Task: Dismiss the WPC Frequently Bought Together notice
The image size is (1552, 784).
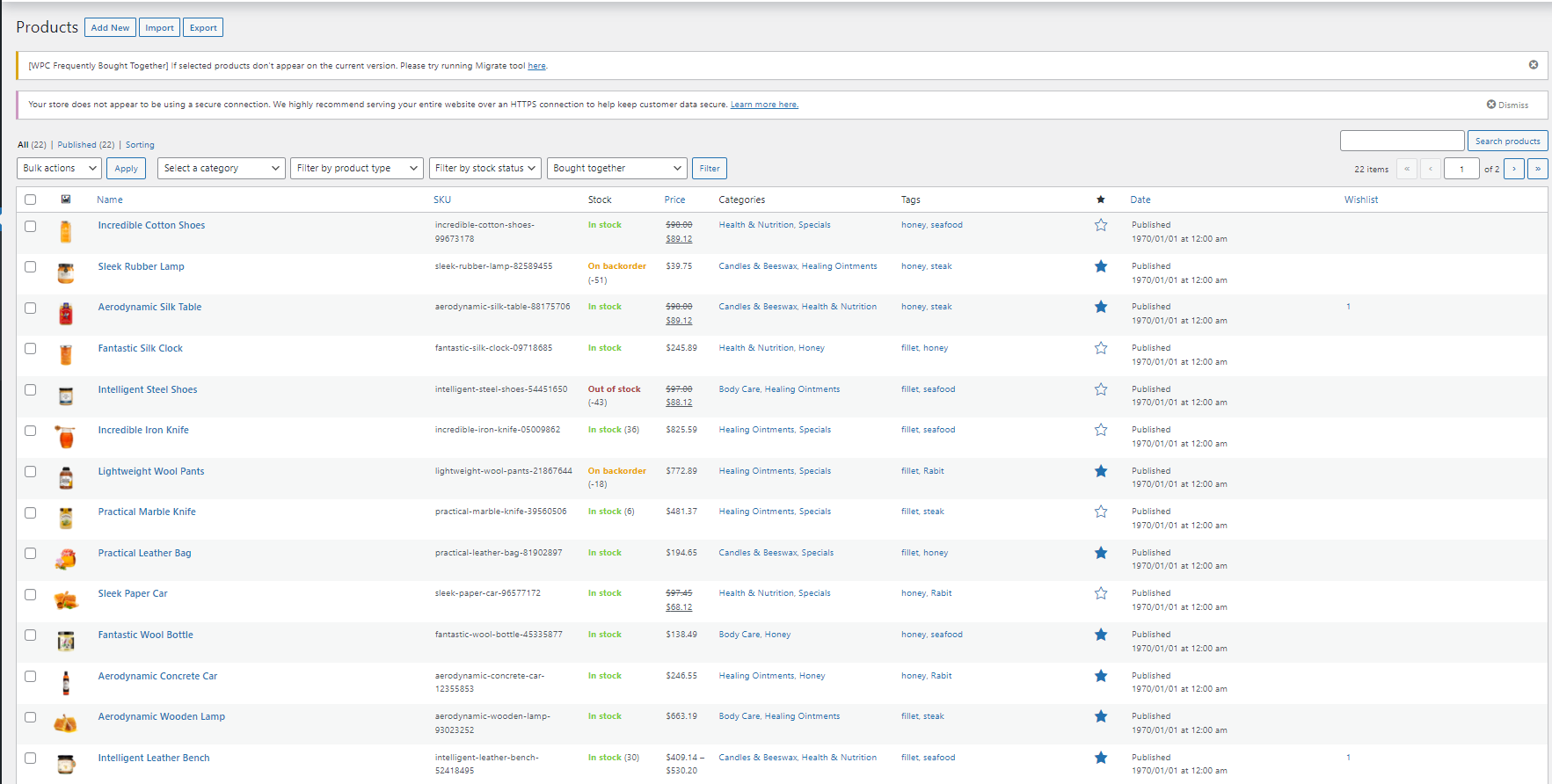Action: (x=1533, y=65)
